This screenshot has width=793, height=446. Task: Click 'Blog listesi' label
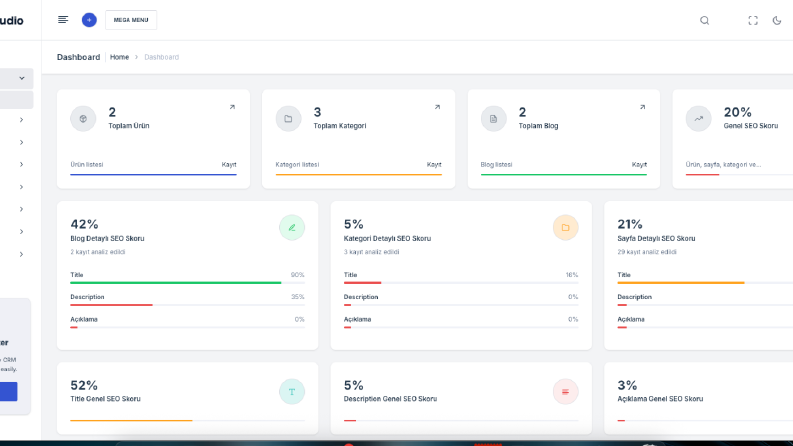point(496,164)
